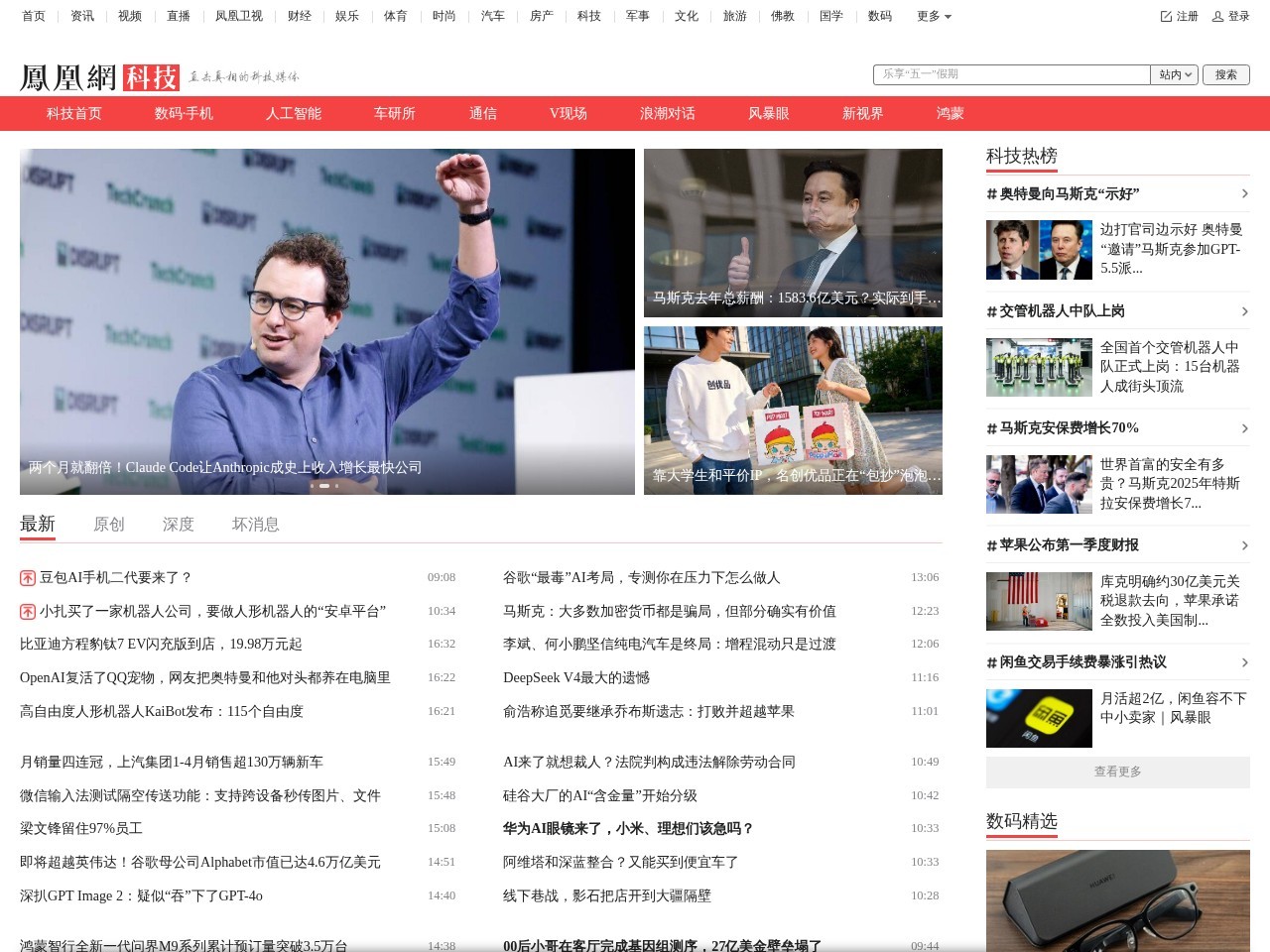Select the 坏消息 news tab
The image size is (1270, 952).
[256, 525]
